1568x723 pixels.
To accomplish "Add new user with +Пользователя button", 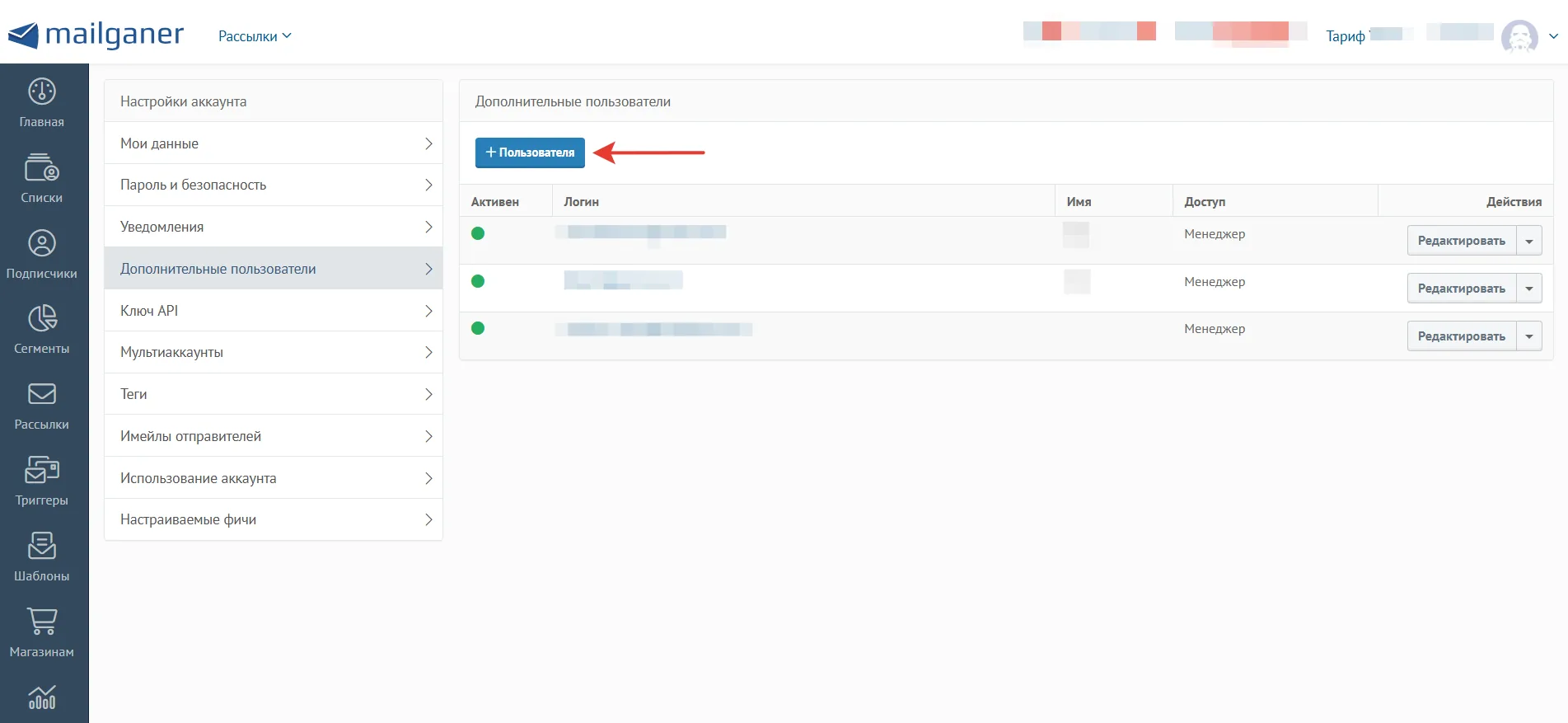I will tap(530, 153).
